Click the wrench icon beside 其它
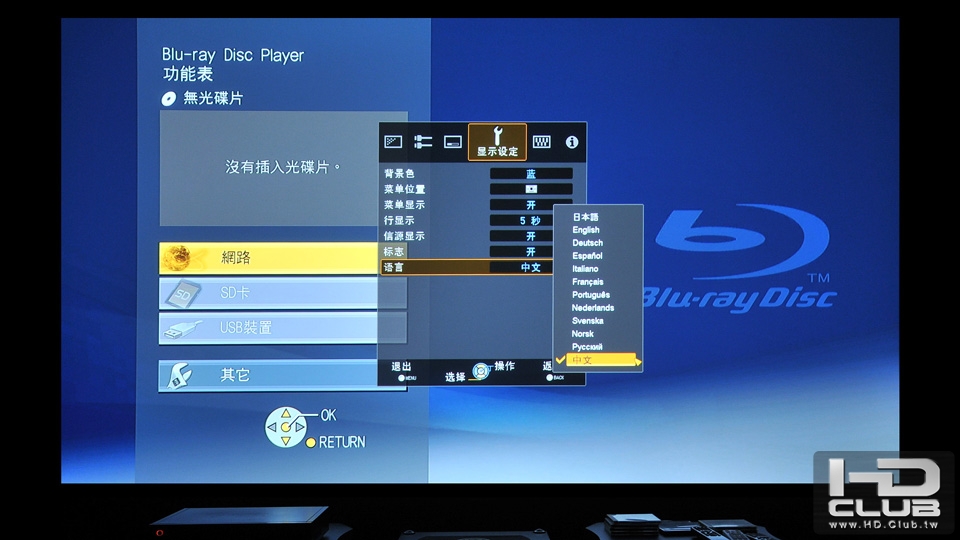Image resolution: width=960 pixels, height=540 pixels. [x=179, y=375]
